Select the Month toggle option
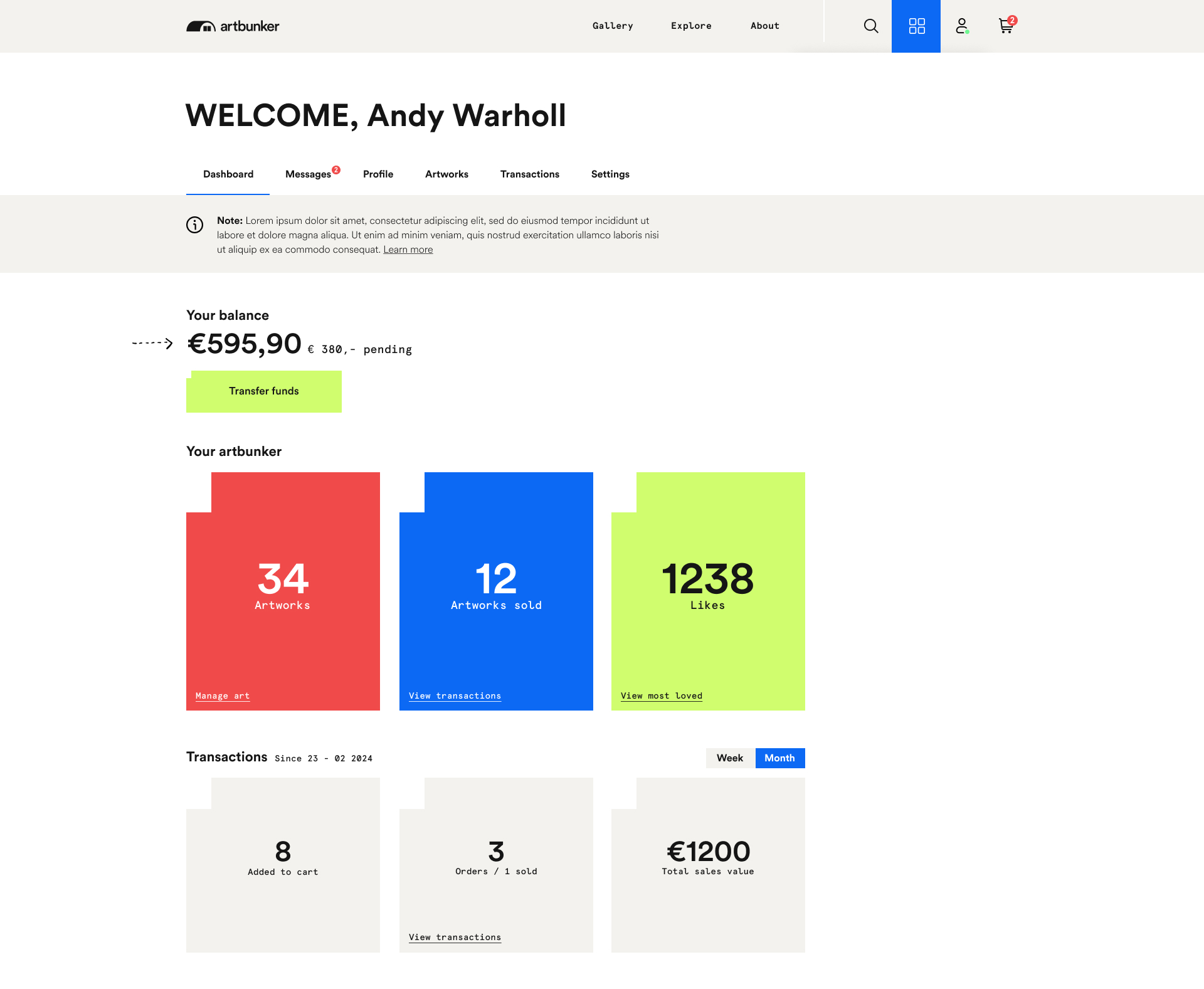The width and height of the screenshot is (1204, 989). tap(779, 758)
